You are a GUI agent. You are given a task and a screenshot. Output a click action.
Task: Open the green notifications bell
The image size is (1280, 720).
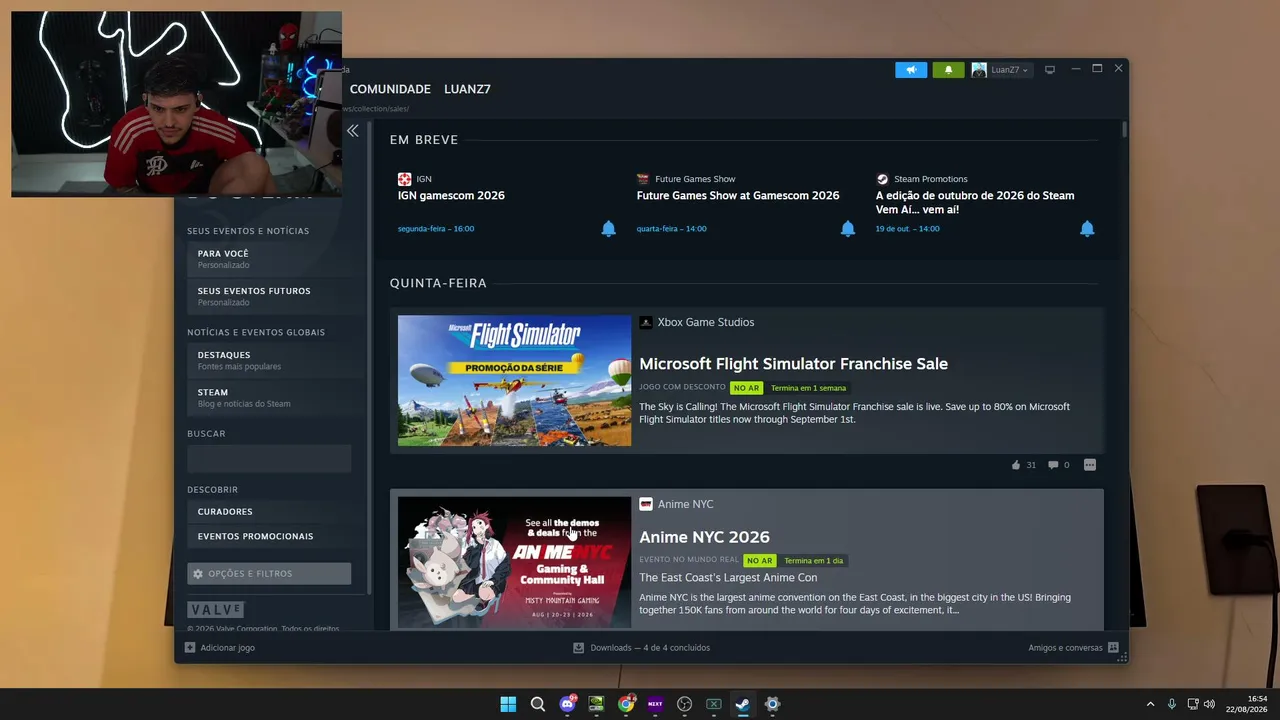tap(948, 70)
